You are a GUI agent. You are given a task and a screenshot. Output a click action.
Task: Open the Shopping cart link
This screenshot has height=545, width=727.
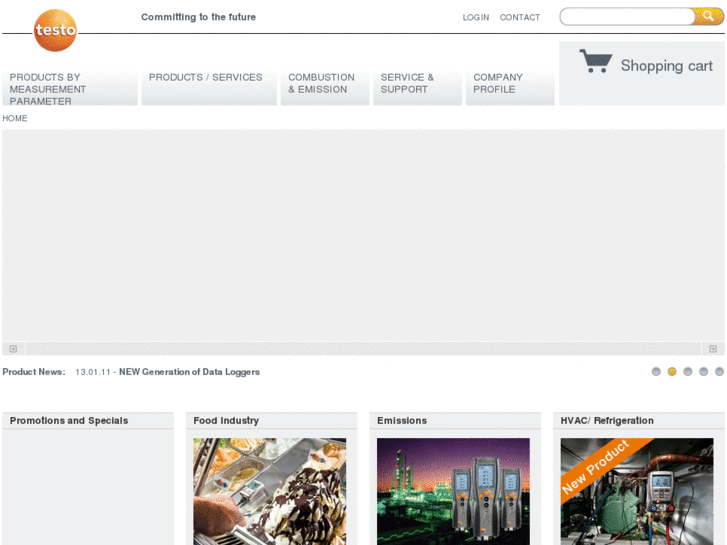[666, 66]
